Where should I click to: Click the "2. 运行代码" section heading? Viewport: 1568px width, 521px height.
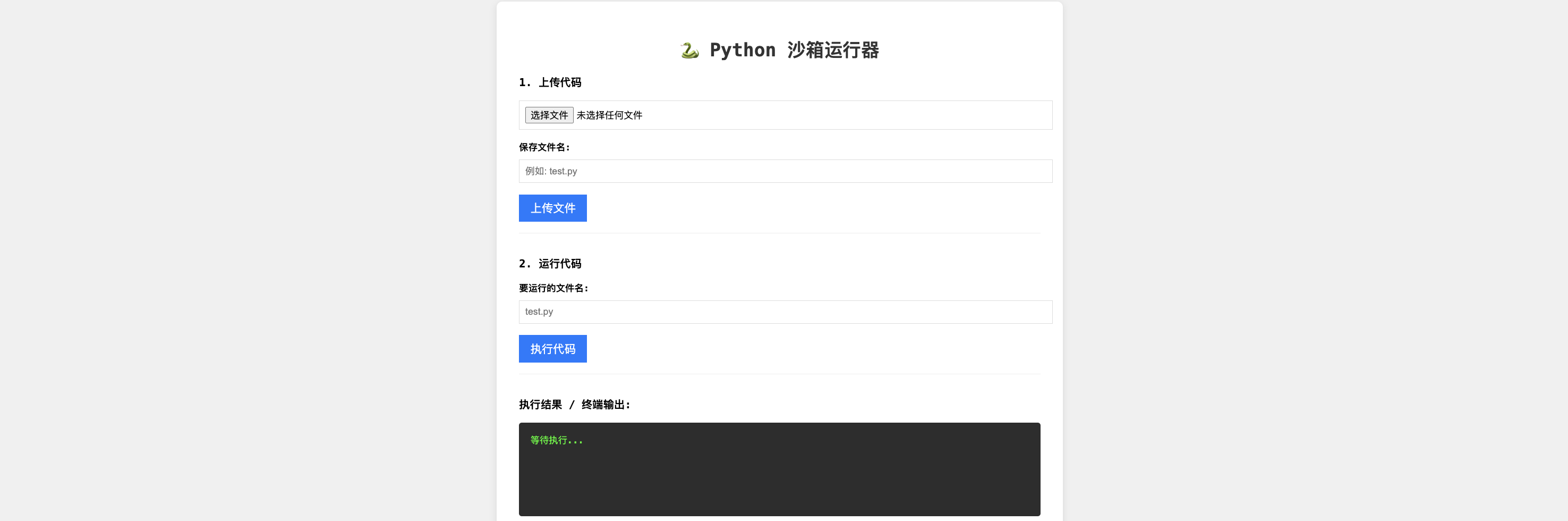[x=550, y=264]
